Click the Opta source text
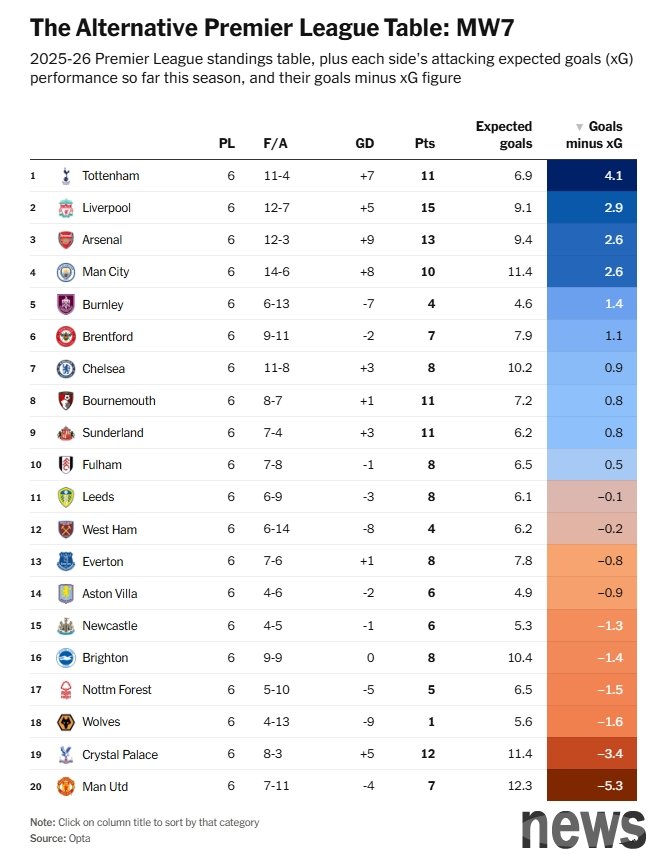The width and height of the screenshot is (654, 854). [x=78, y=838]
